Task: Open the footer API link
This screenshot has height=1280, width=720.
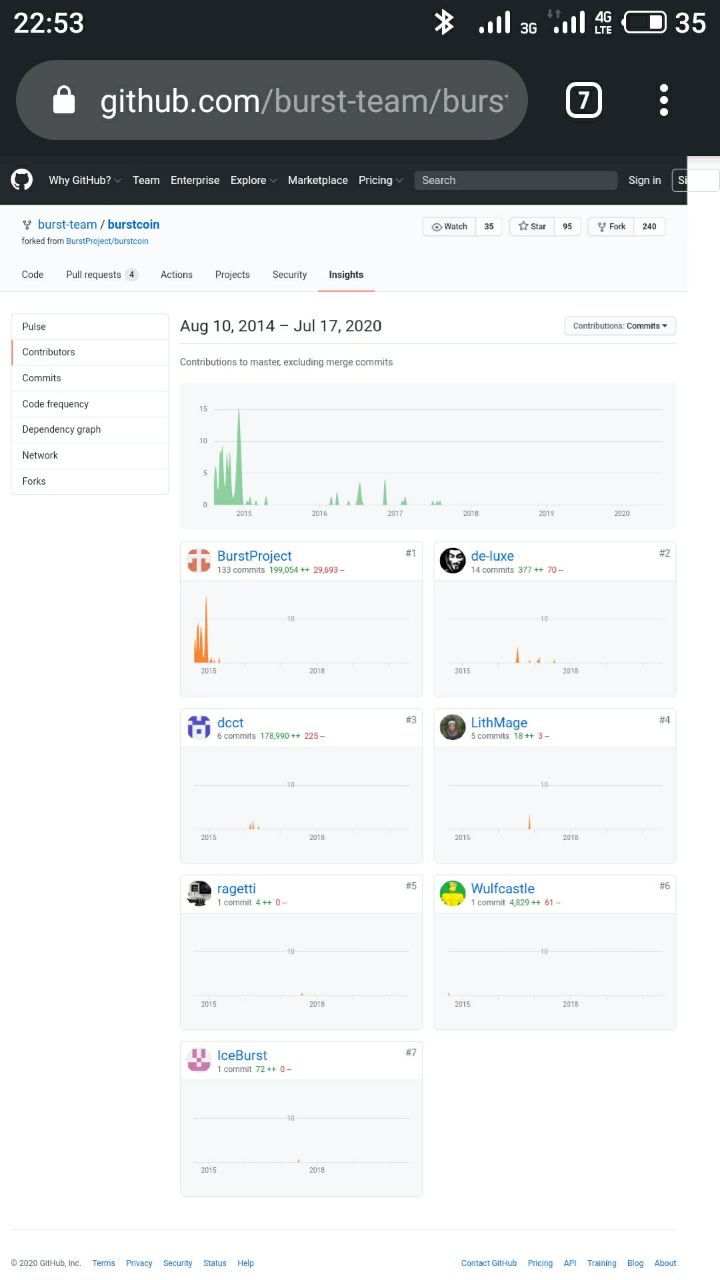Action: (x=570, y=1263)
